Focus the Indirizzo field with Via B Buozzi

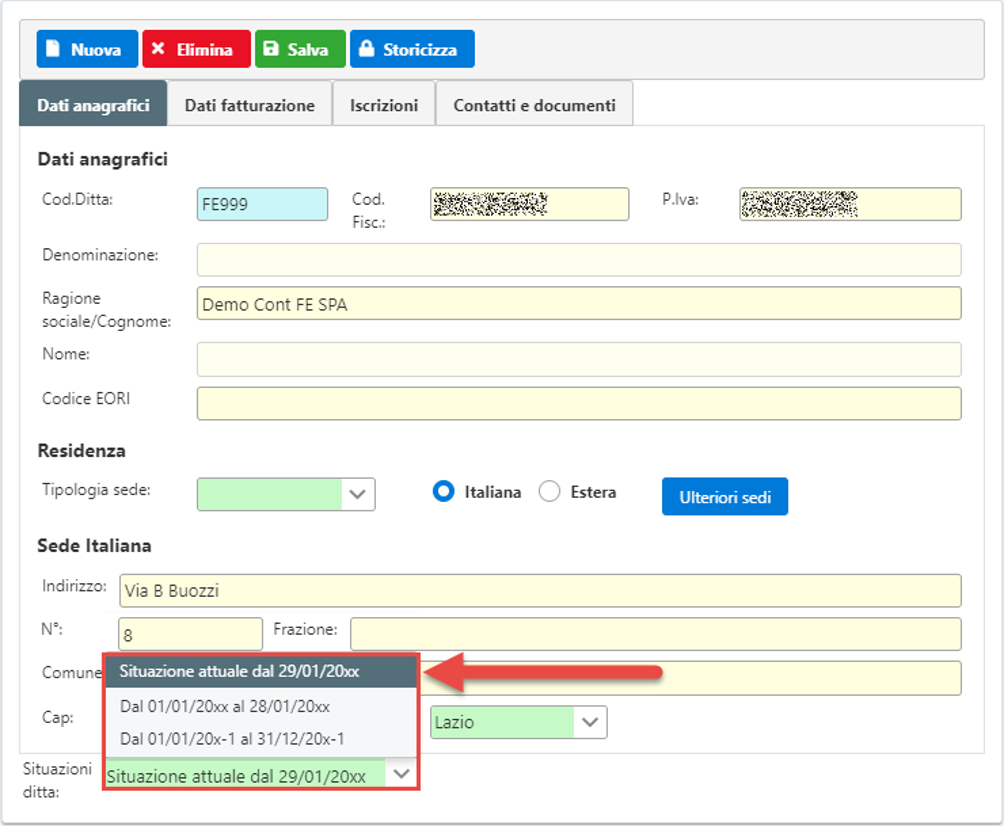point(539,591)
